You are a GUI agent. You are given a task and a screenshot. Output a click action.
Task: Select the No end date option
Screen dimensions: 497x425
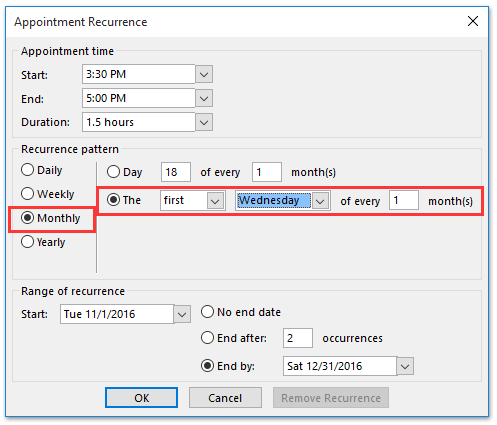(241, 312)
